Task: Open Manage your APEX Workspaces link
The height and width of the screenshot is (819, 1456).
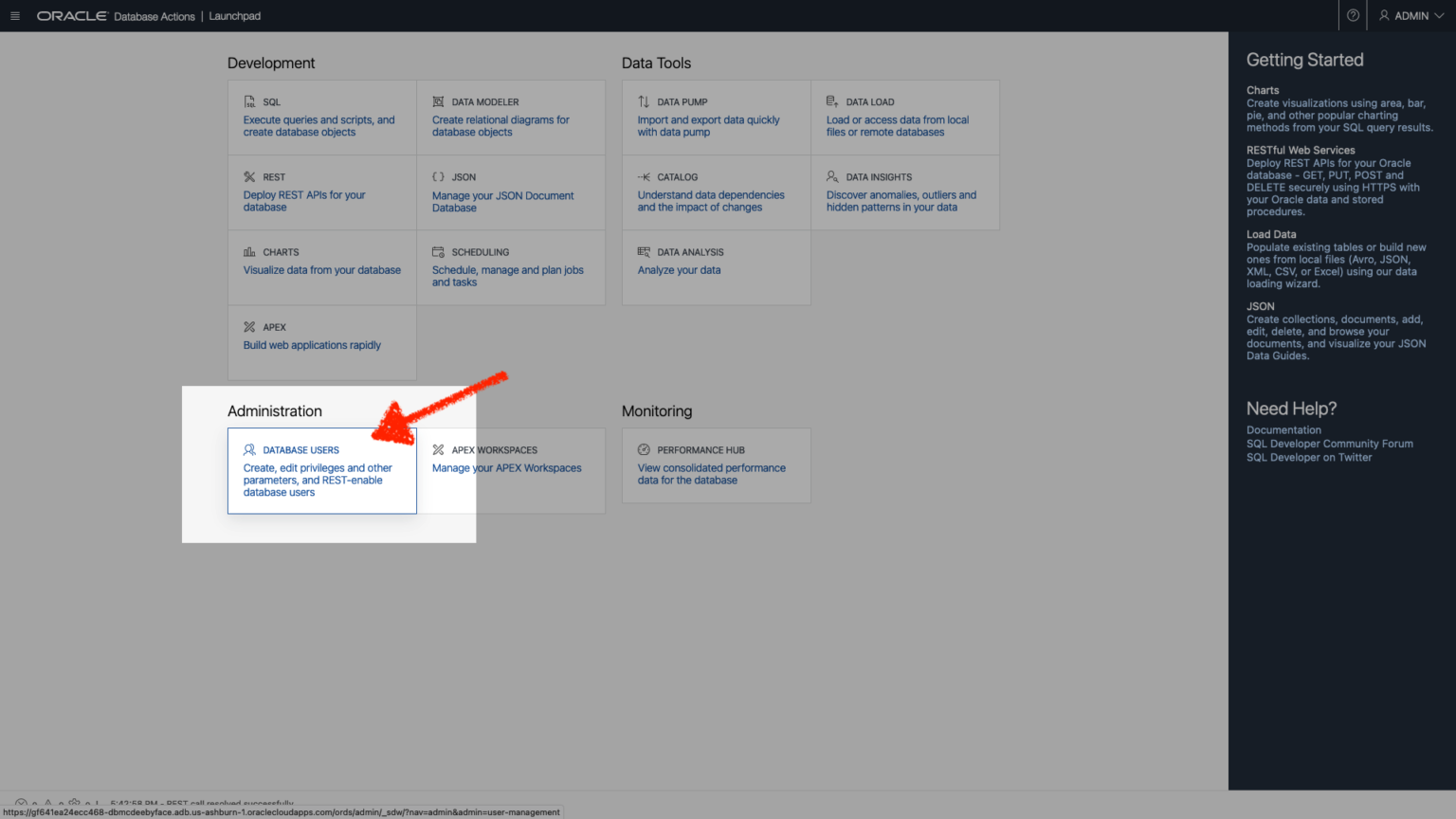Action: (x=507, y=467)
